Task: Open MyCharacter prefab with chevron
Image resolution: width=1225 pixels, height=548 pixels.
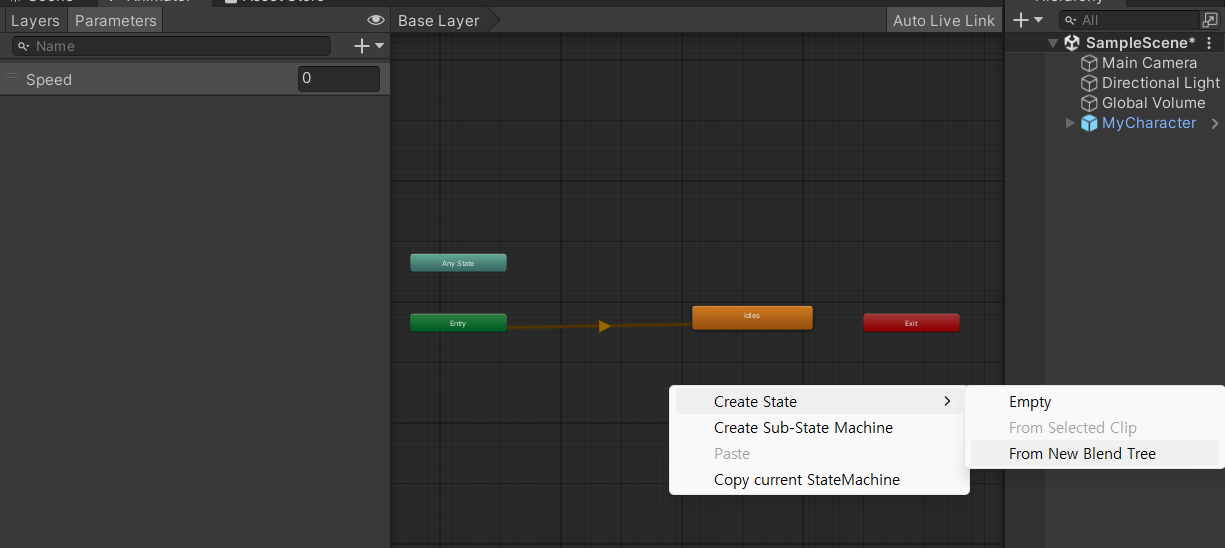Action: [1215, 124]
